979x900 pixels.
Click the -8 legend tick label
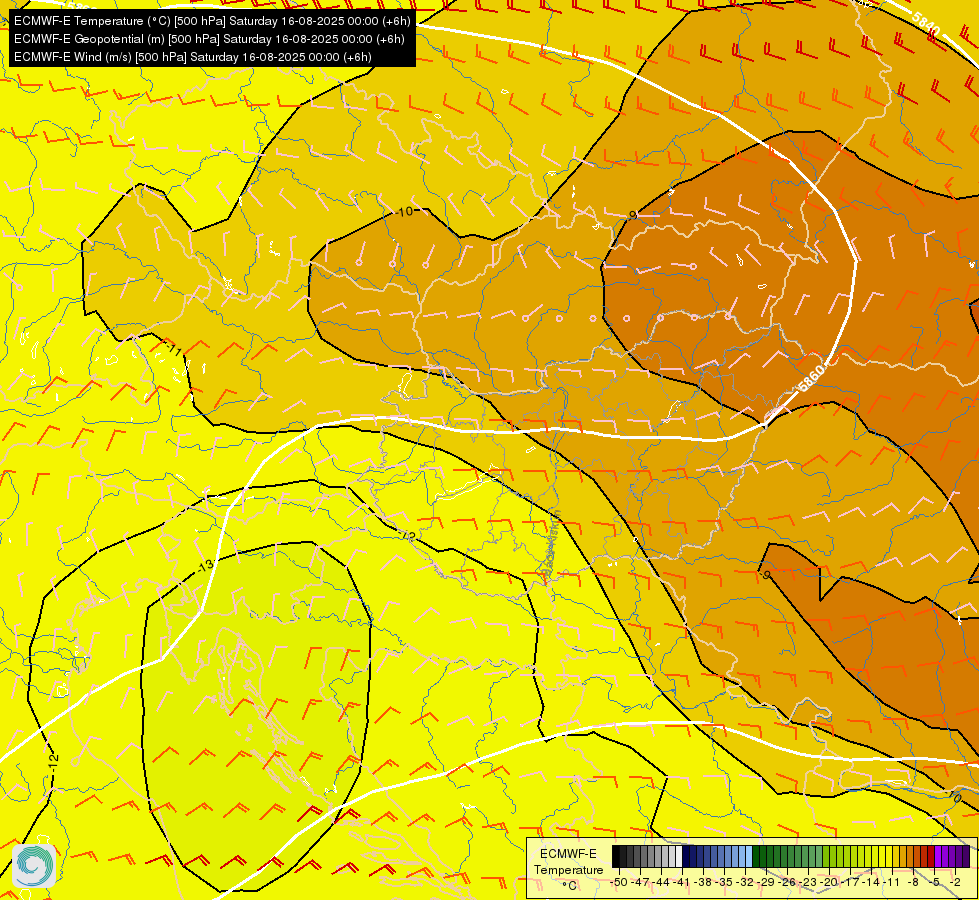[913, 882]
